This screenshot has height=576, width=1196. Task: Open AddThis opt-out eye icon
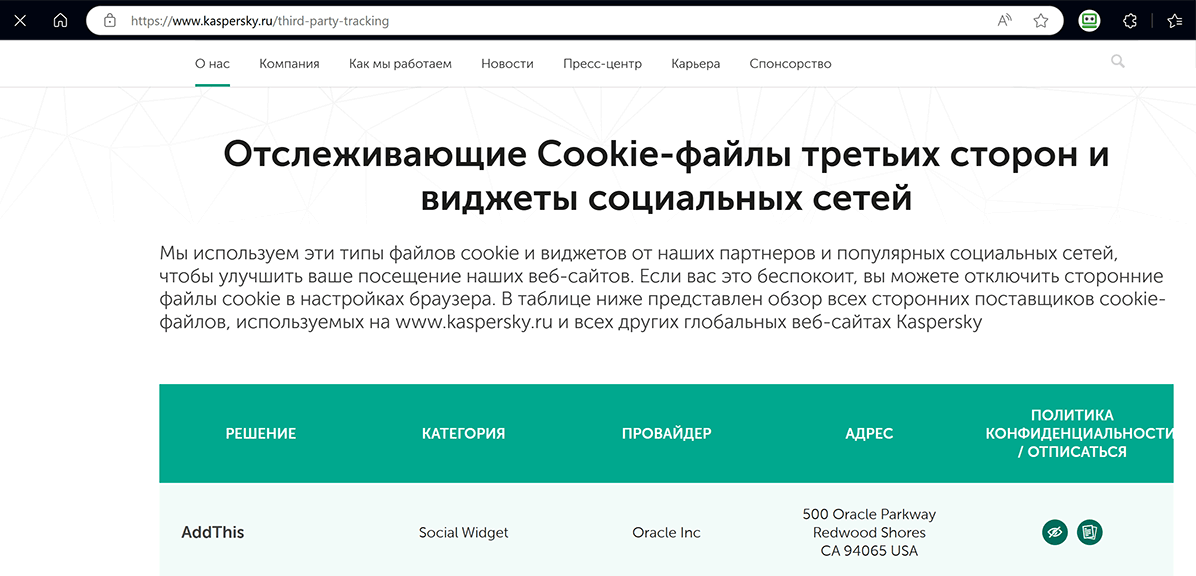(1055, 532)
